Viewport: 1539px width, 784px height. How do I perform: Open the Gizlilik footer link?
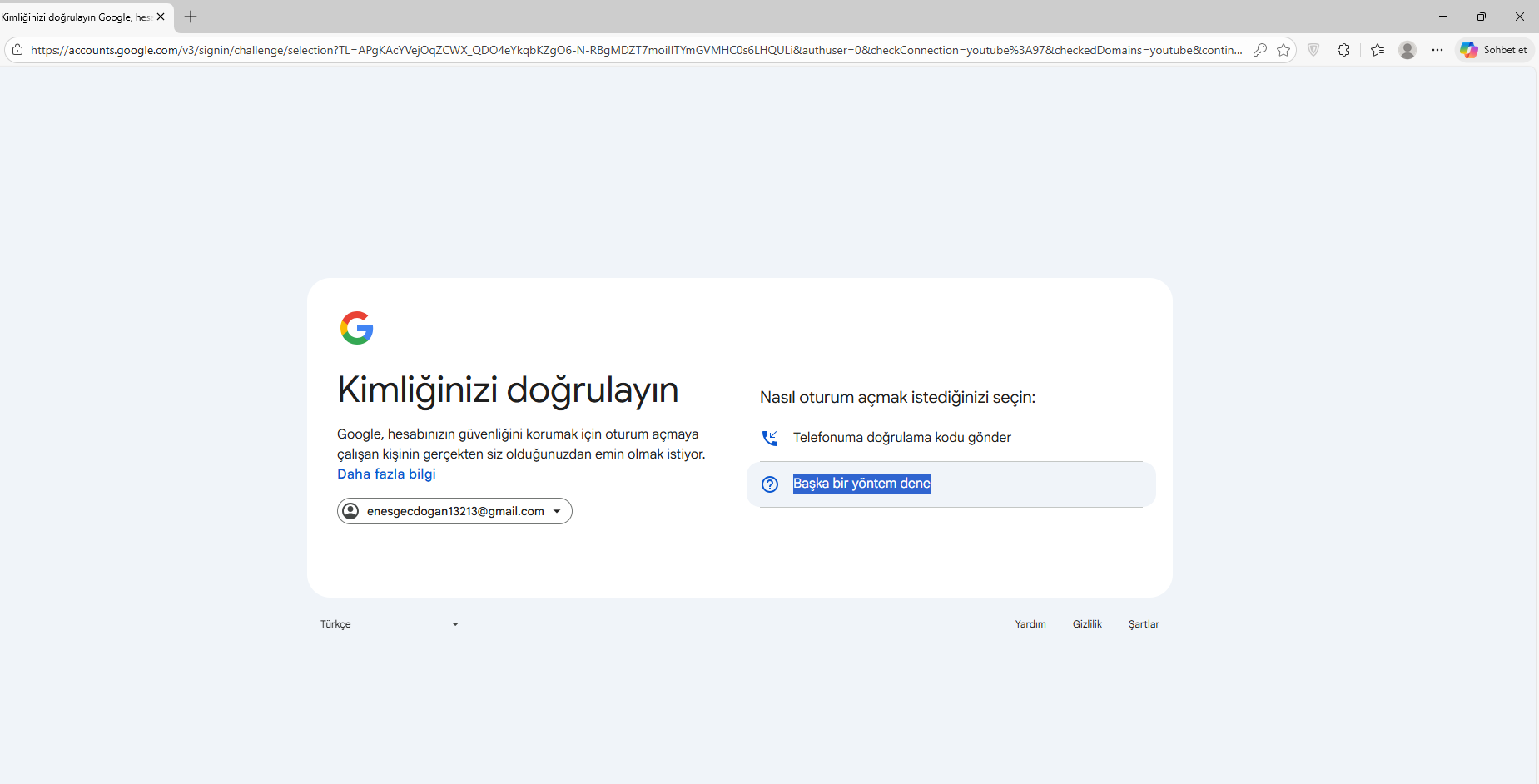pos(1087,624)
